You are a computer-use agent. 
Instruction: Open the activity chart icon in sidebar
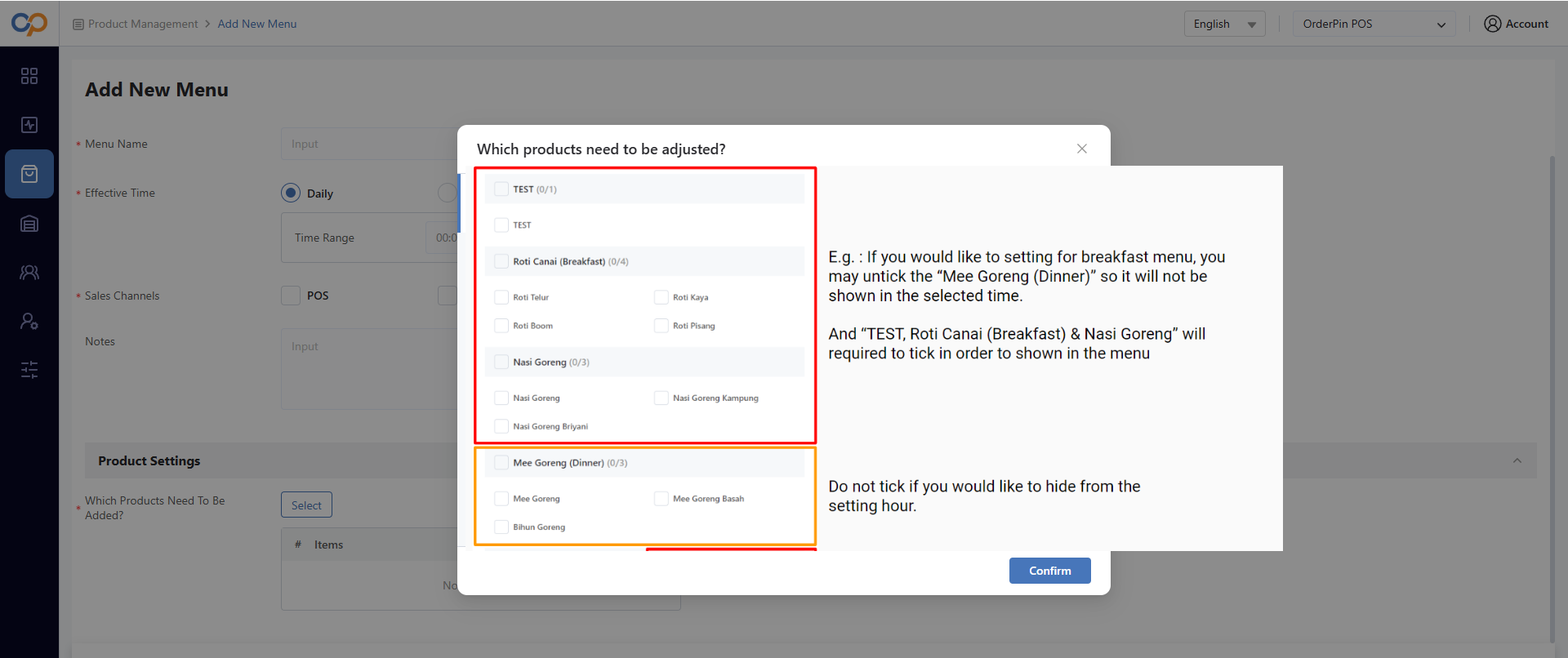(29, 125)
